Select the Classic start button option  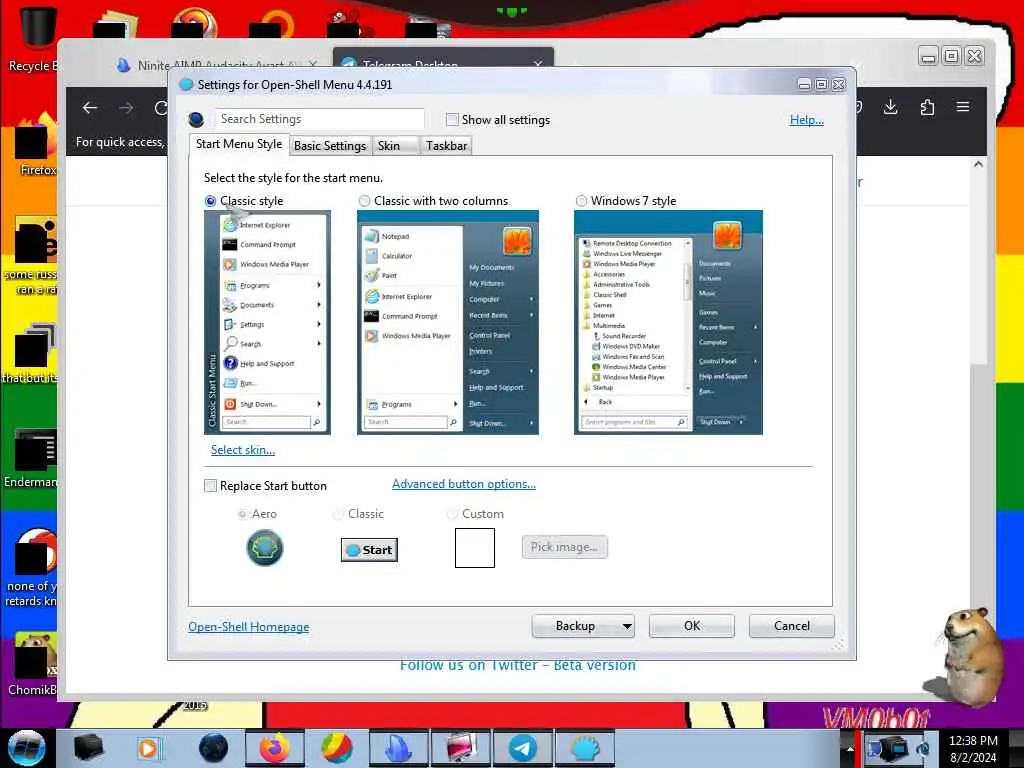338,514
